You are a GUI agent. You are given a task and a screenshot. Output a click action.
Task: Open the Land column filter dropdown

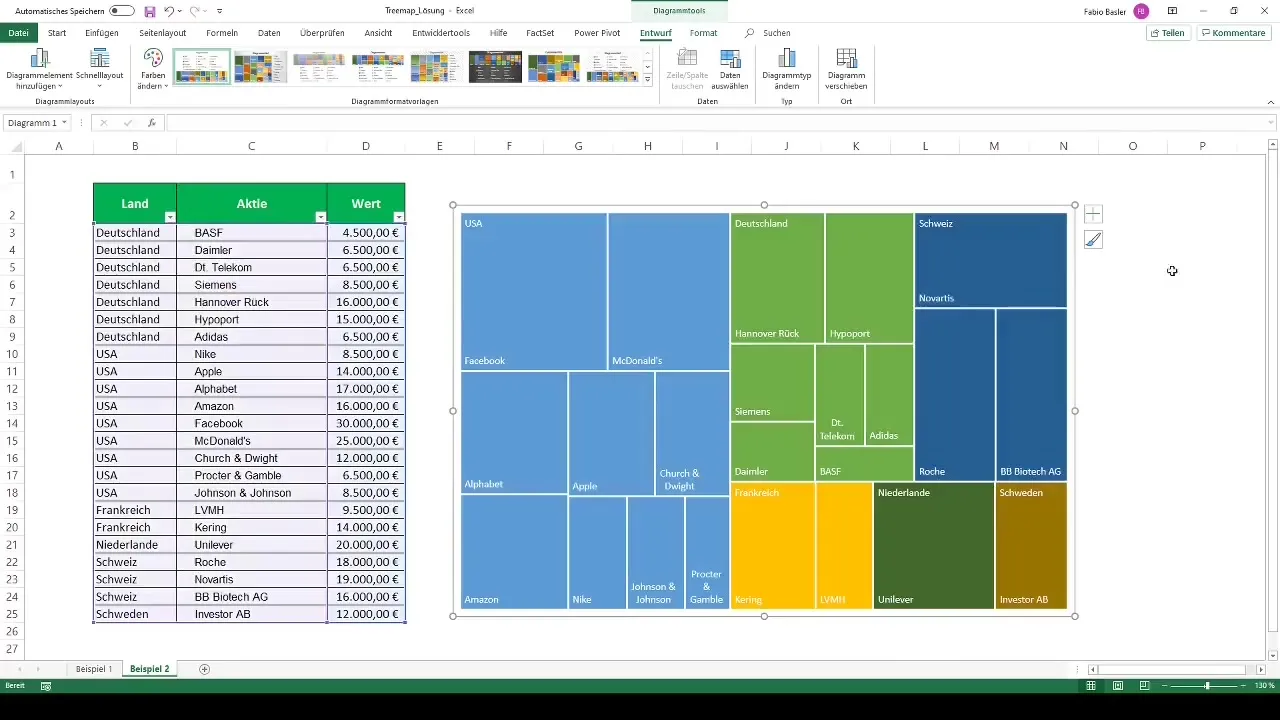tap(170, 217)
